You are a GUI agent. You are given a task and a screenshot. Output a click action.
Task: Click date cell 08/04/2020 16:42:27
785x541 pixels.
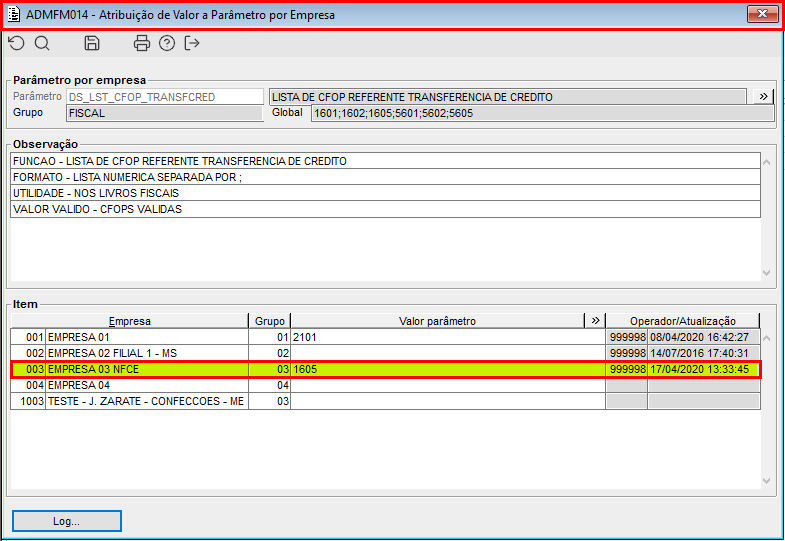703,337
